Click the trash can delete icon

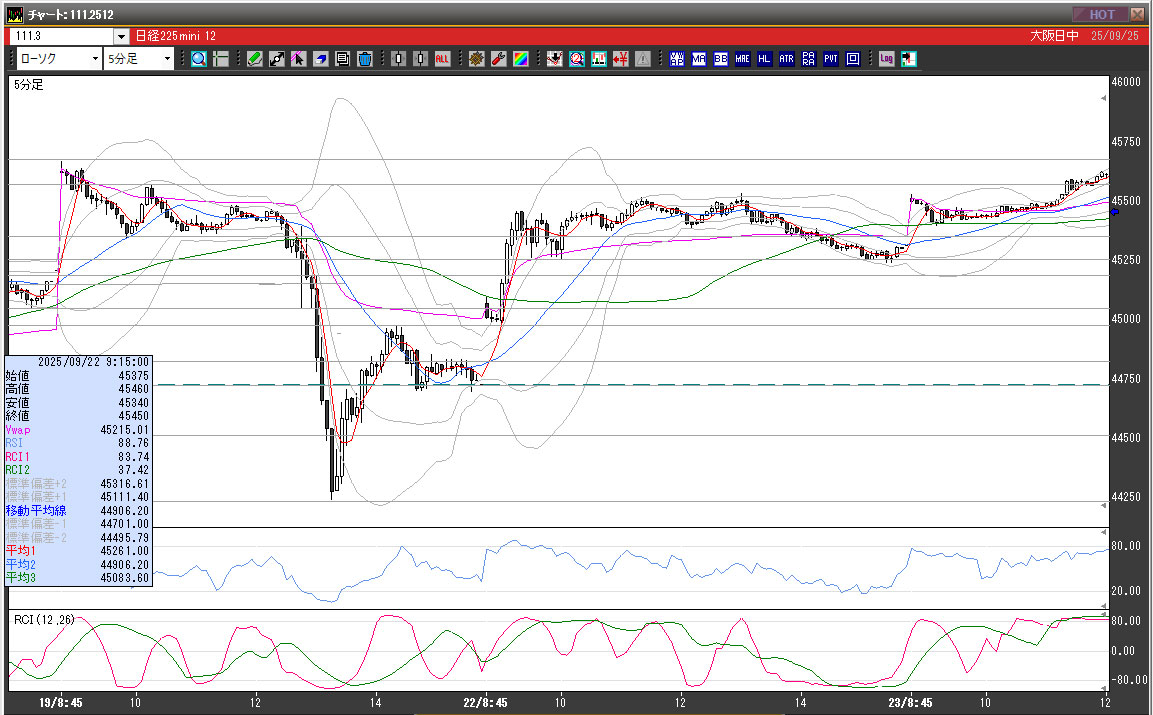365,59
